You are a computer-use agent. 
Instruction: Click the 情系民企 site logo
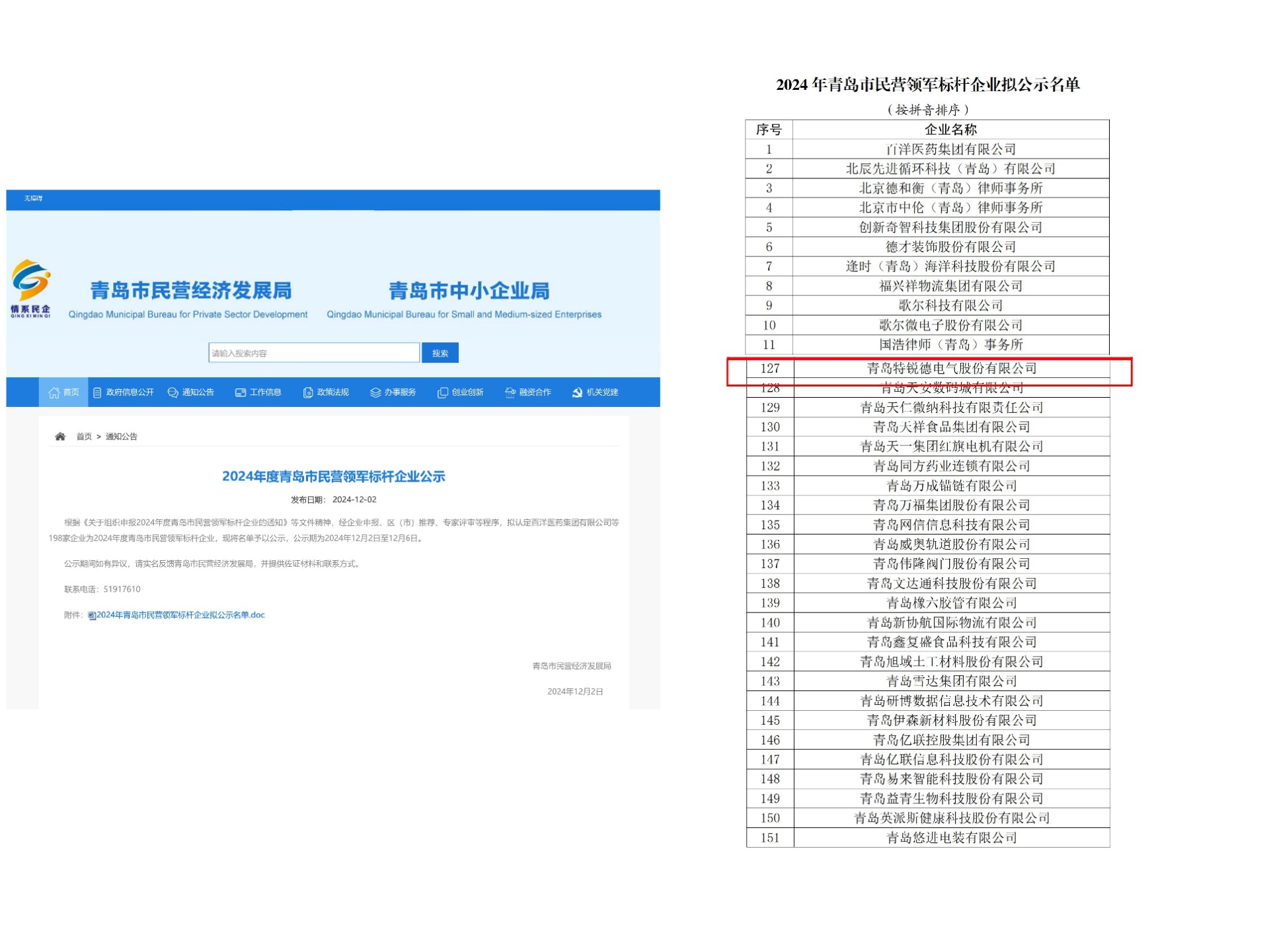click(x=30, y=288)
